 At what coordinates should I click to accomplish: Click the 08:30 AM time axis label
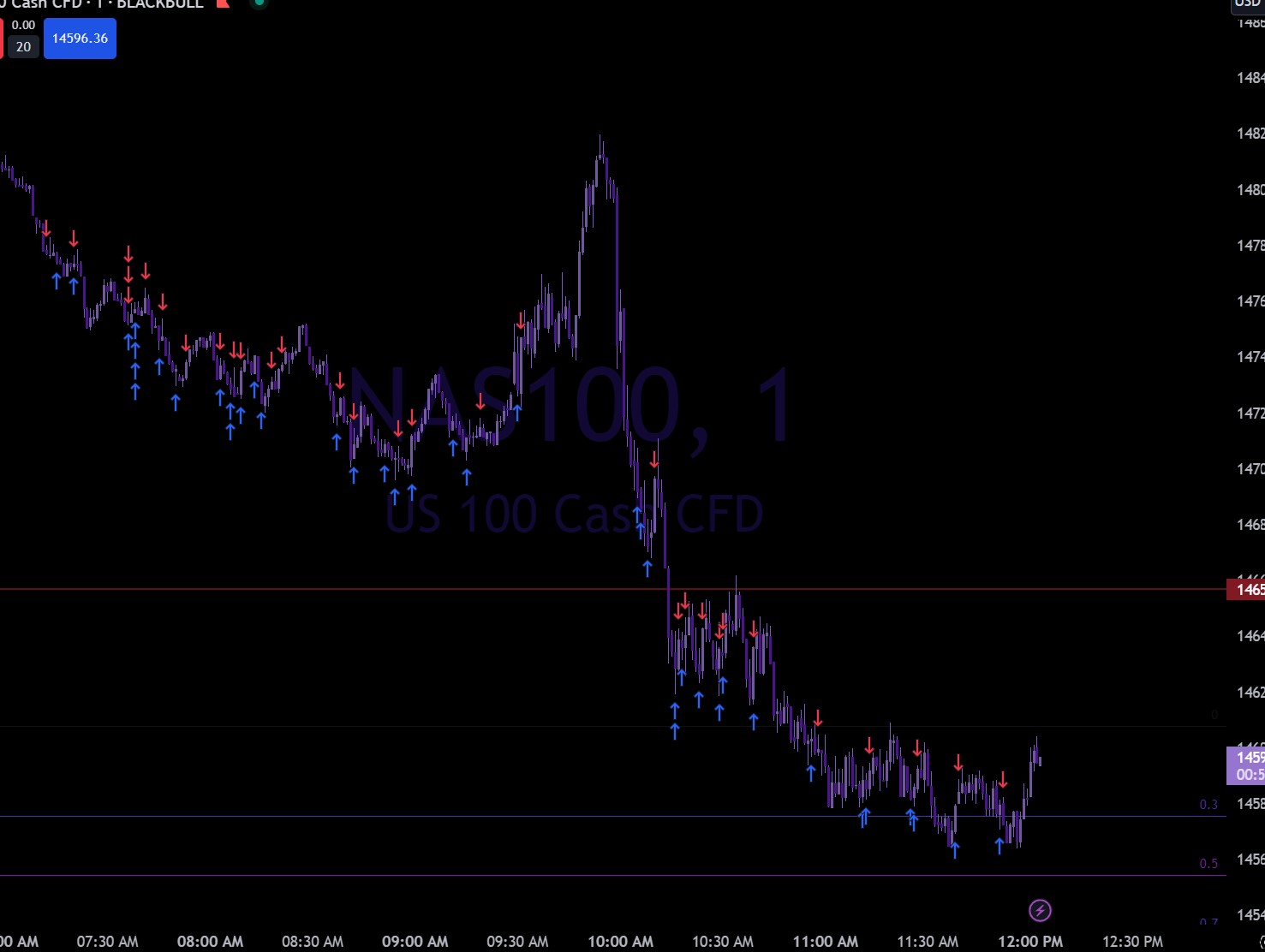313,942
